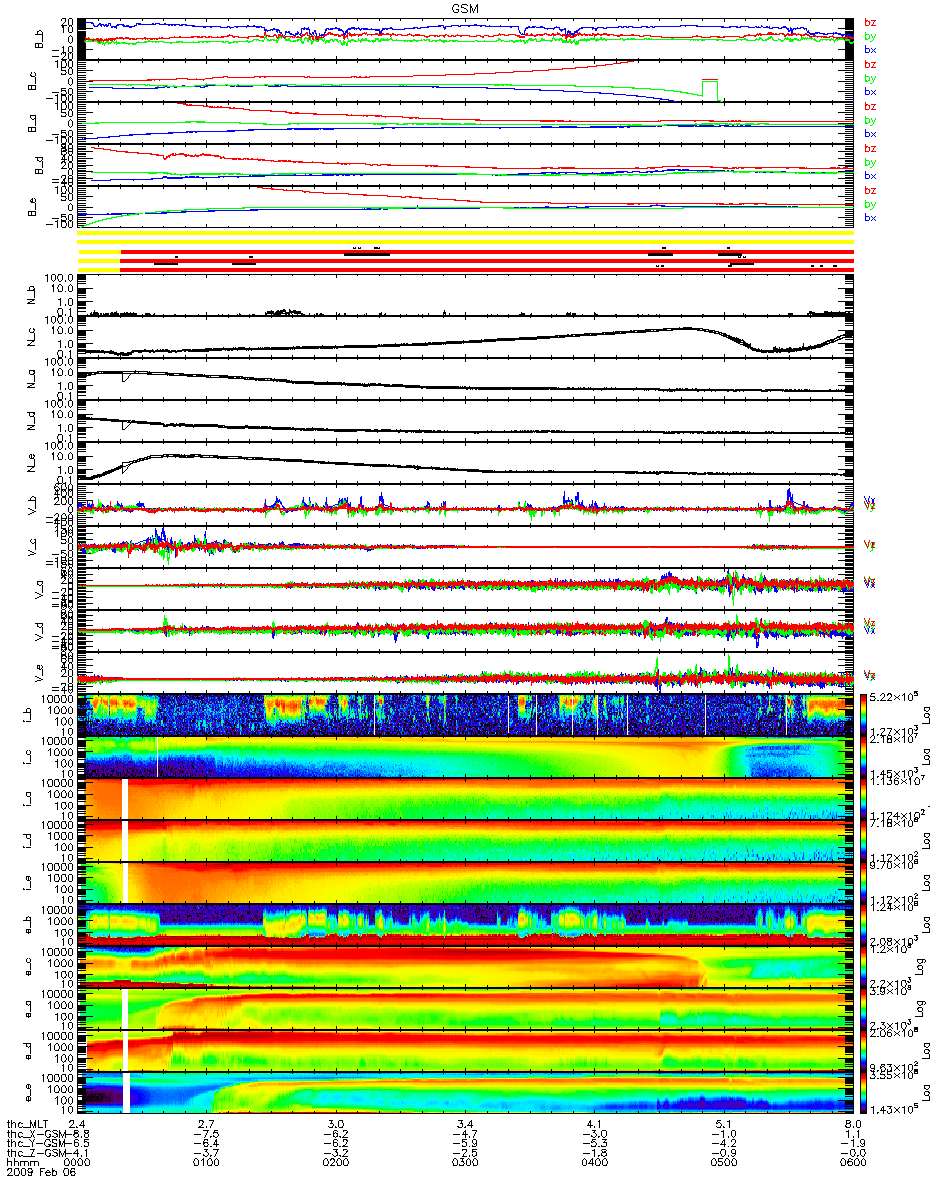930x1200 pixels.
Task: Click the MLT value 5.1
Action: [723, 1126]
